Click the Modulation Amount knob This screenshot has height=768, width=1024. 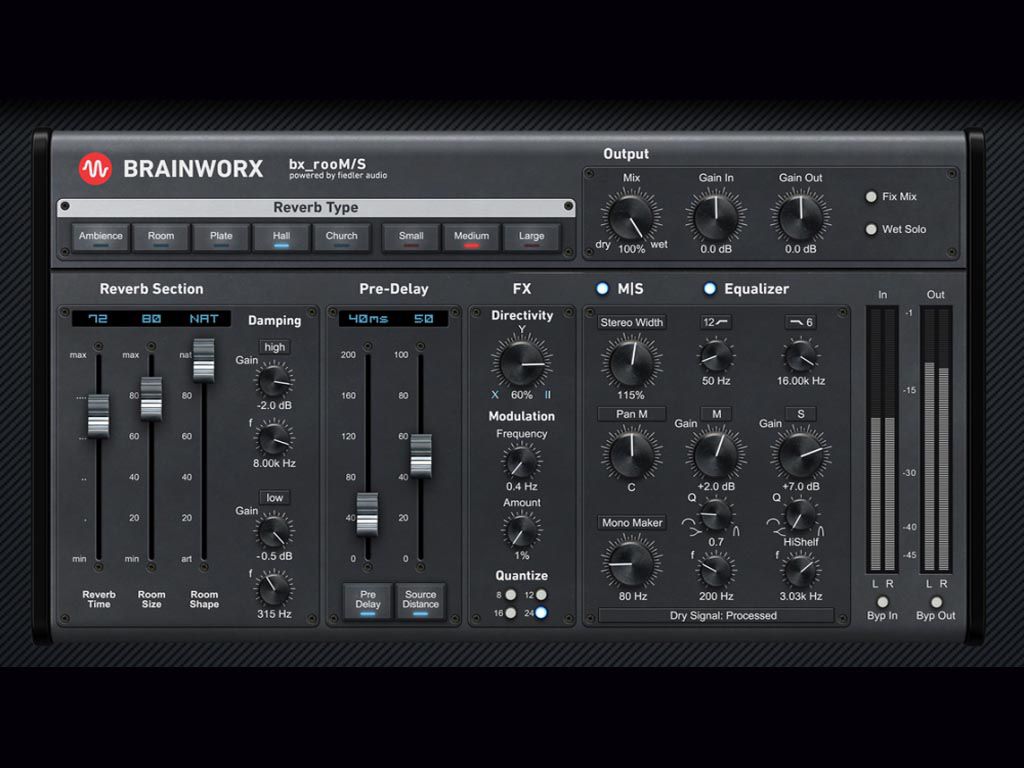click(521, 531)
